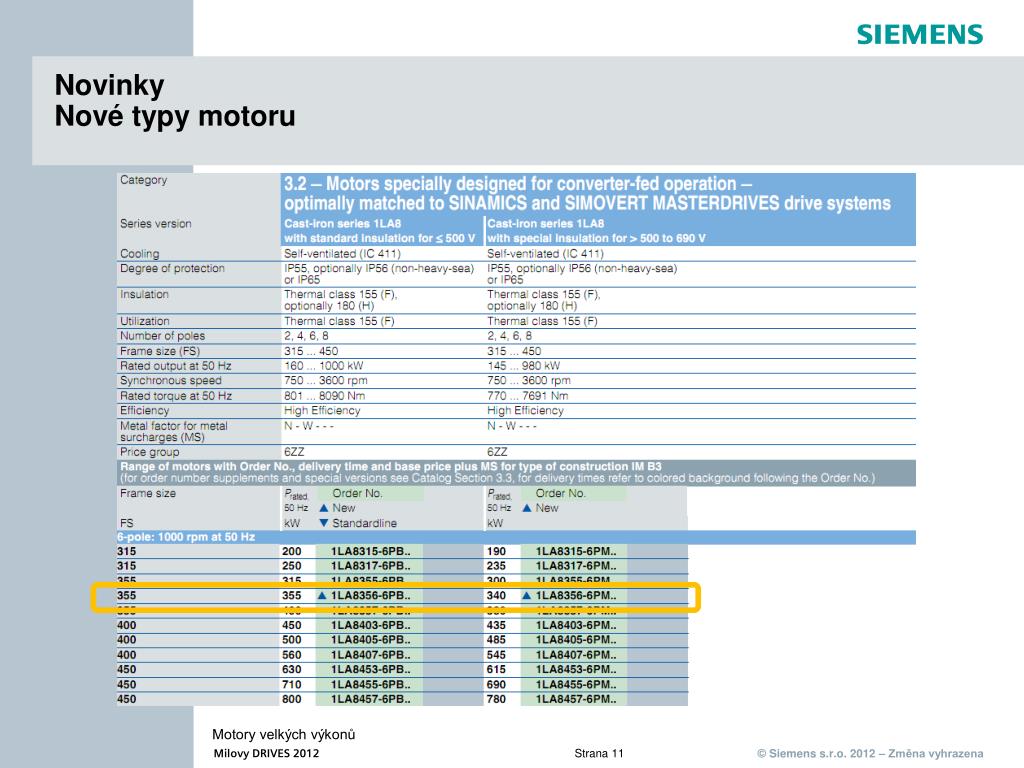Viewport: 1024px width, 768px height.
Task: Click the value '801 ... 8090 Nm'
Action: (325, 396)
